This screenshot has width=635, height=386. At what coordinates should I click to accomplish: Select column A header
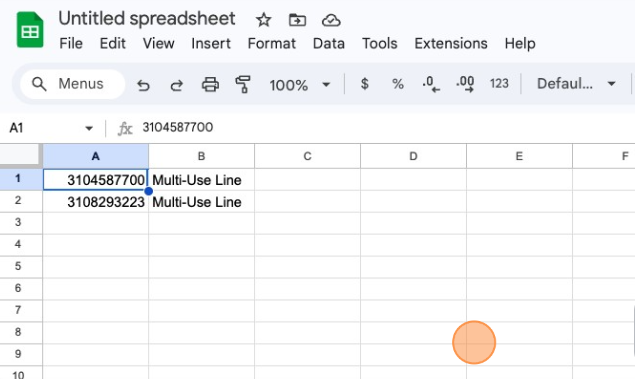tap(96, 156)
